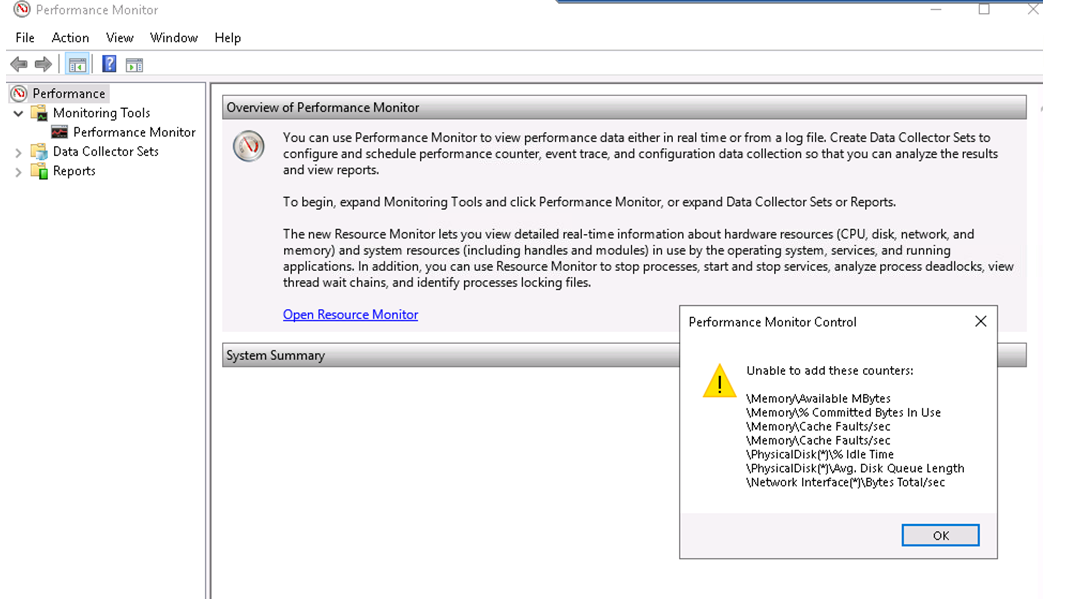Open the Action menu
This screenshot has width=1066, height=599.
(70, 37)
